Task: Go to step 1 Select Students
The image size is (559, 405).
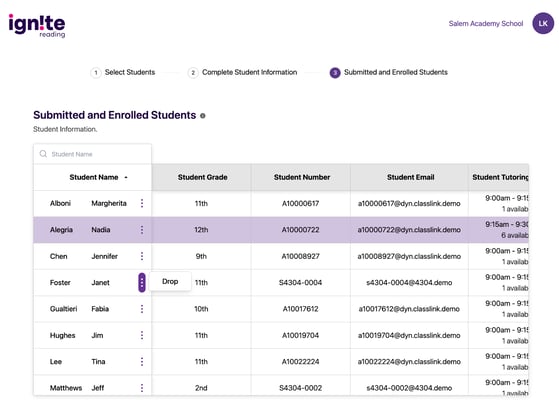Action: pyautogui.click(x=123, y=72)
